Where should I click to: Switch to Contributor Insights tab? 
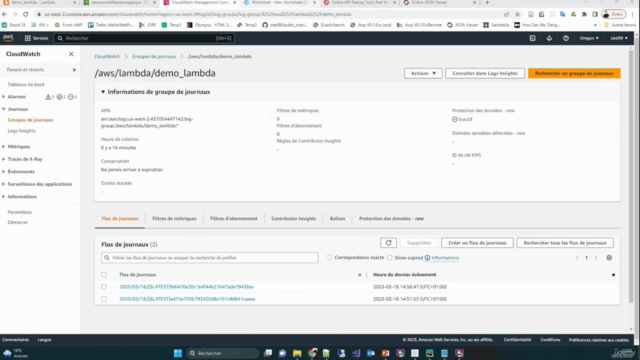[293, 219]
